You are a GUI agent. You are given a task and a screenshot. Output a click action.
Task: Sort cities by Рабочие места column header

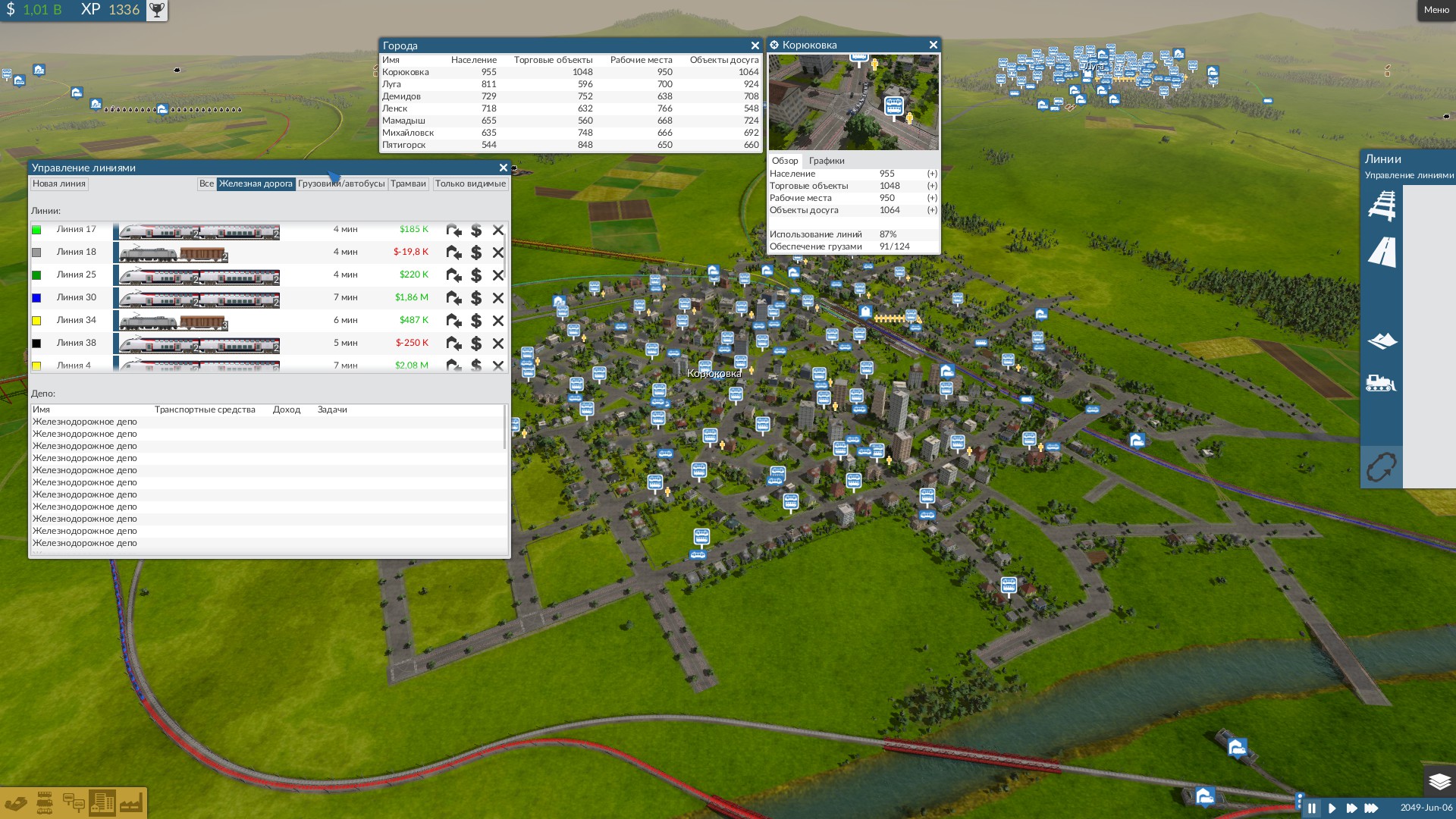641,60
